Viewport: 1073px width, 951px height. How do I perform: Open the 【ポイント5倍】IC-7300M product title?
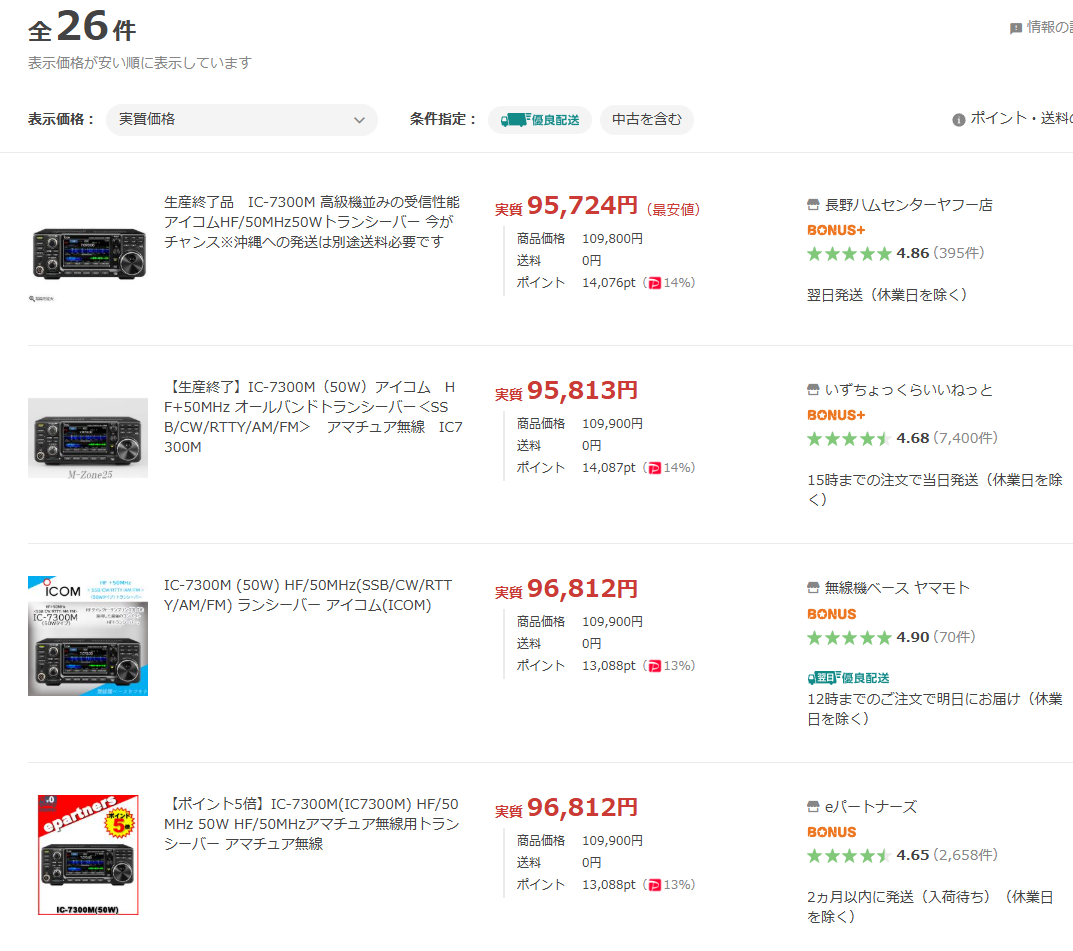(x=311, y=824)
